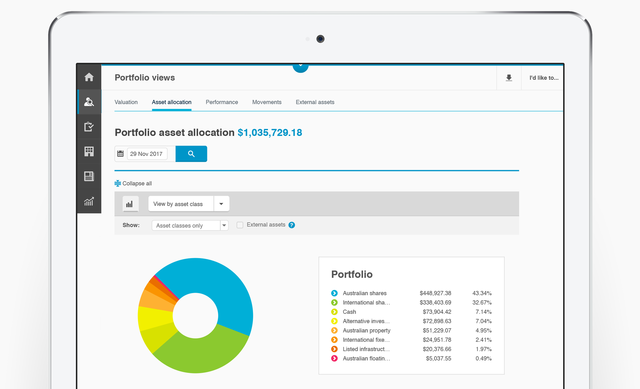Open the newspaper sidebar icon
The height and width of the screenshot is (389, 640).
tap(89, 176)
